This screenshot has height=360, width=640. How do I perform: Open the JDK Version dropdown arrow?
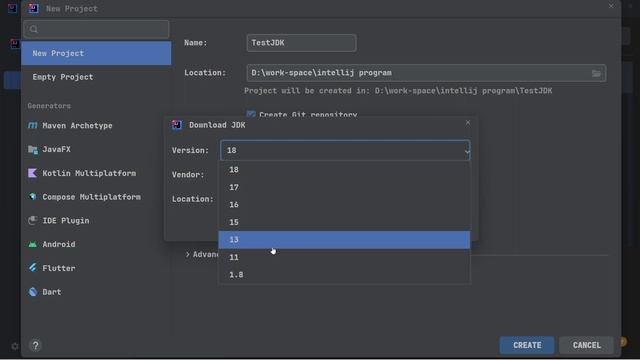(467, 151)
